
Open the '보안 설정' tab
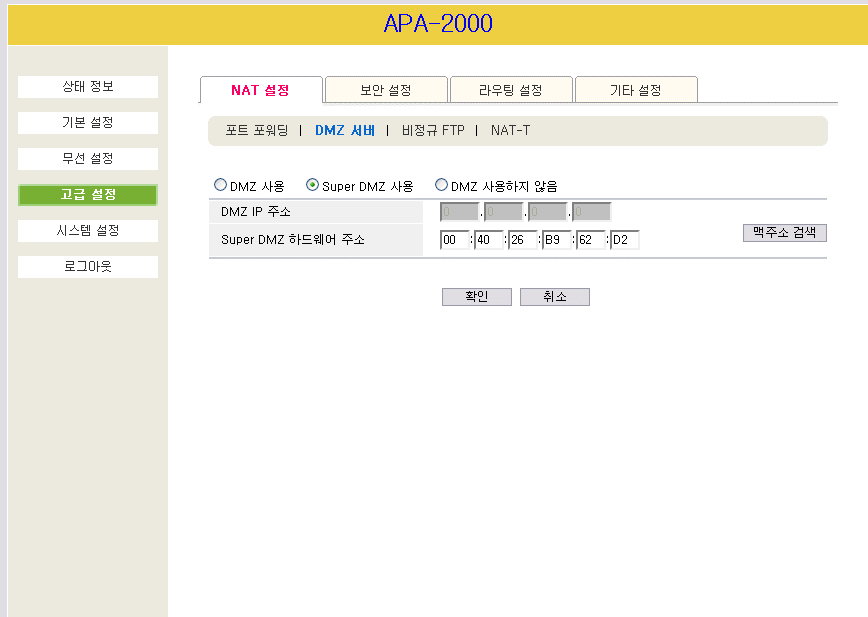[386, 90]
